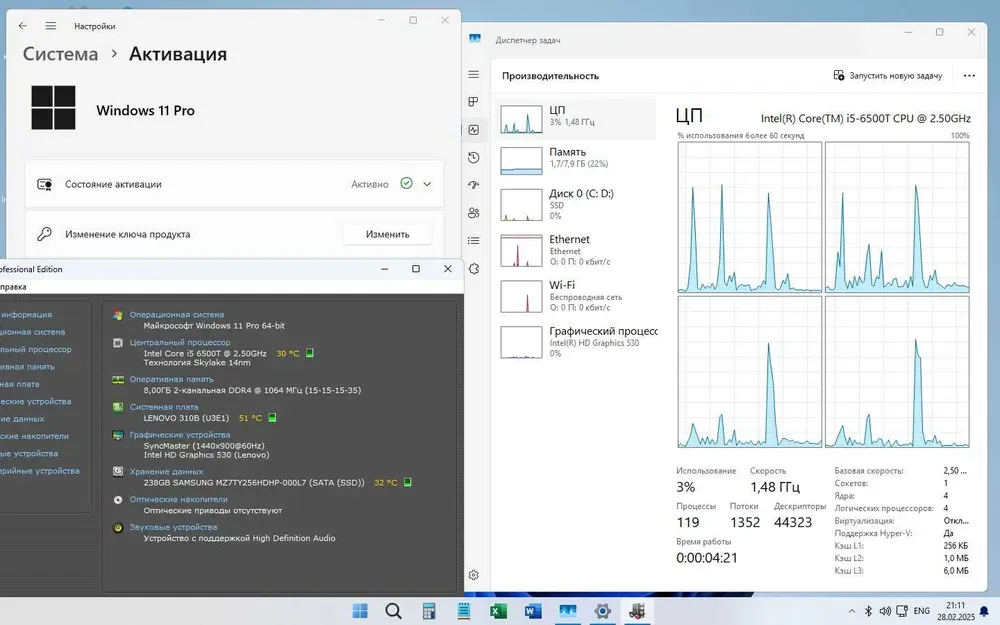Launch Excel from the taskbar
1000x625 pixels.
498,611
